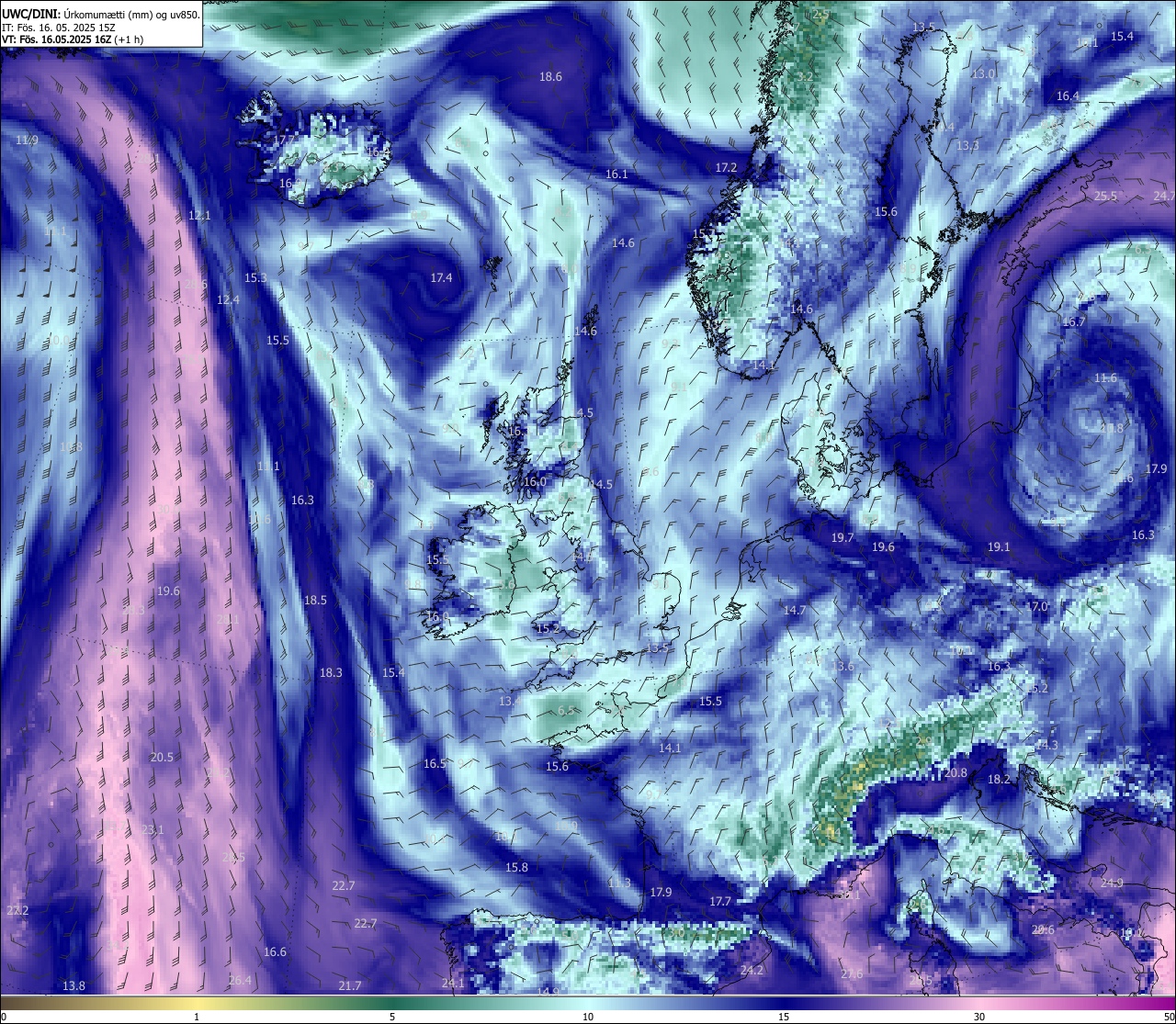
Task: Click the 10 tick on the color scale
Action: 588,1017
